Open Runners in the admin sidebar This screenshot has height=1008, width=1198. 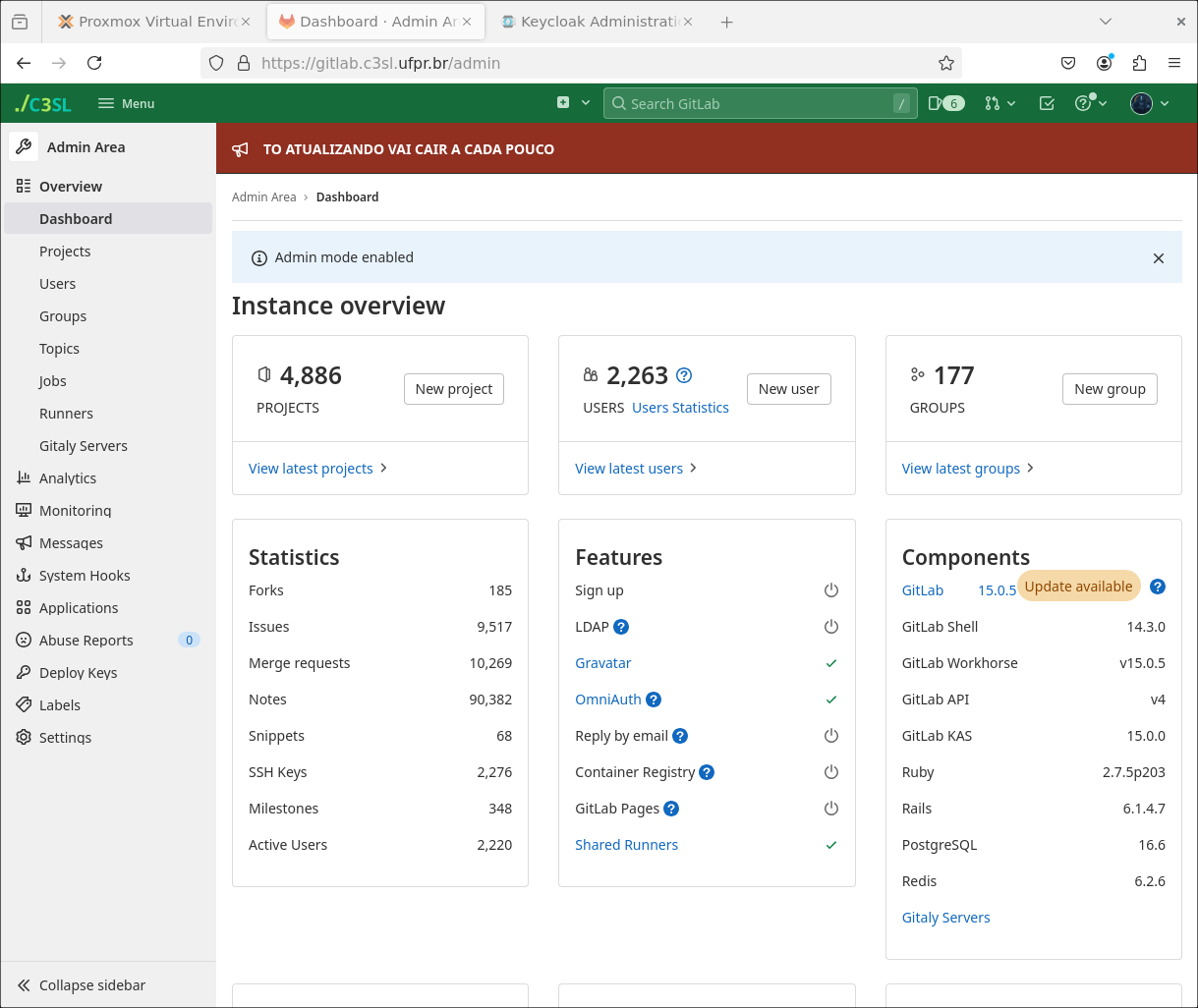pyautogui.click(x=66, y=414)
